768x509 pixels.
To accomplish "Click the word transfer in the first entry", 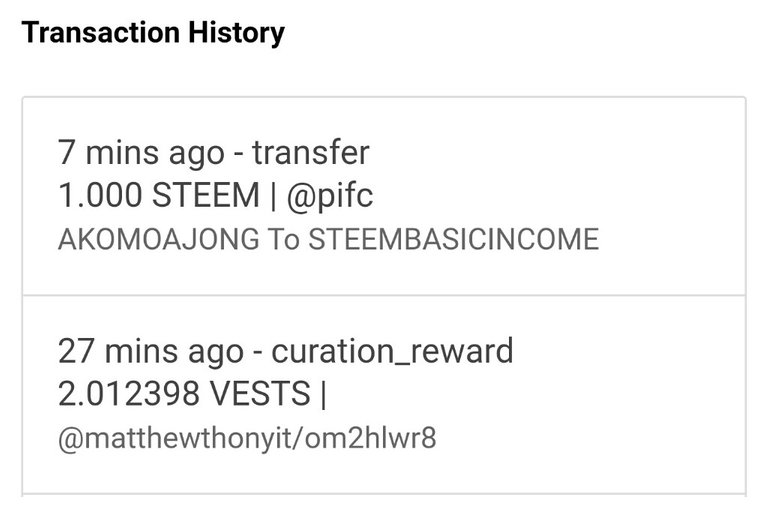I will click(311, 153).
